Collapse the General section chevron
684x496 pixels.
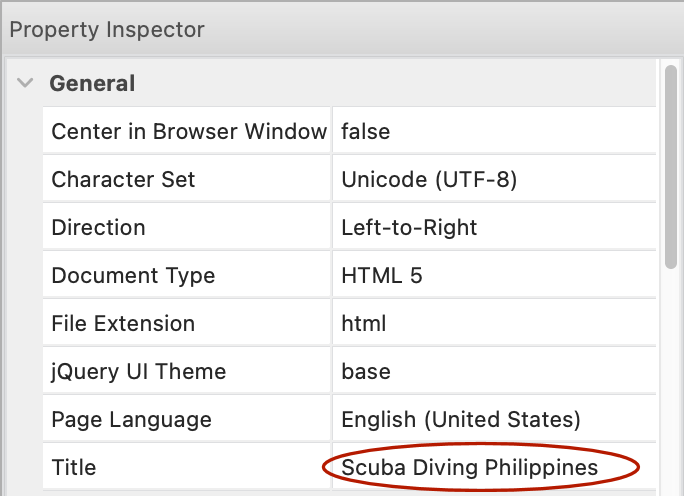pos(25,84)
